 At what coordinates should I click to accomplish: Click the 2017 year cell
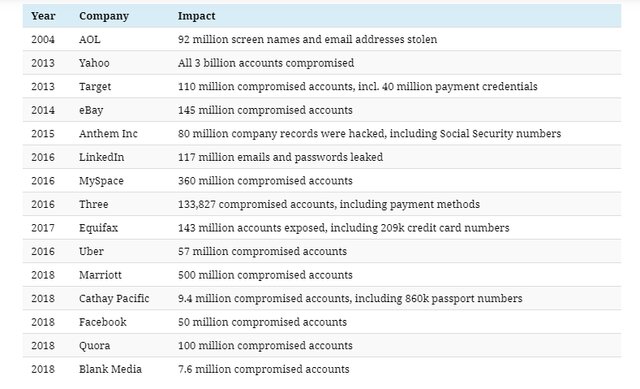43,228
